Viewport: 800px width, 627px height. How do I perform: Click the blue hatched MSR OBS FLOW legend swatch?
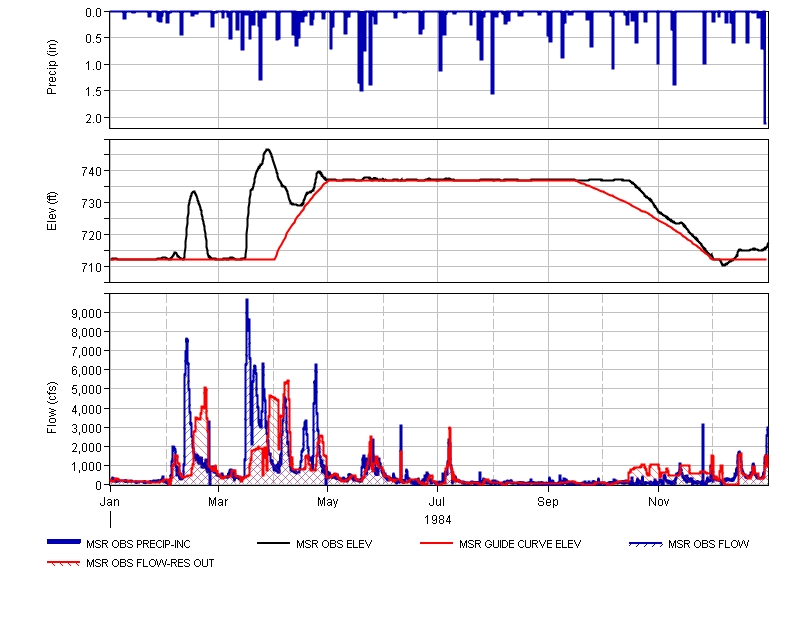coord(647,544)
